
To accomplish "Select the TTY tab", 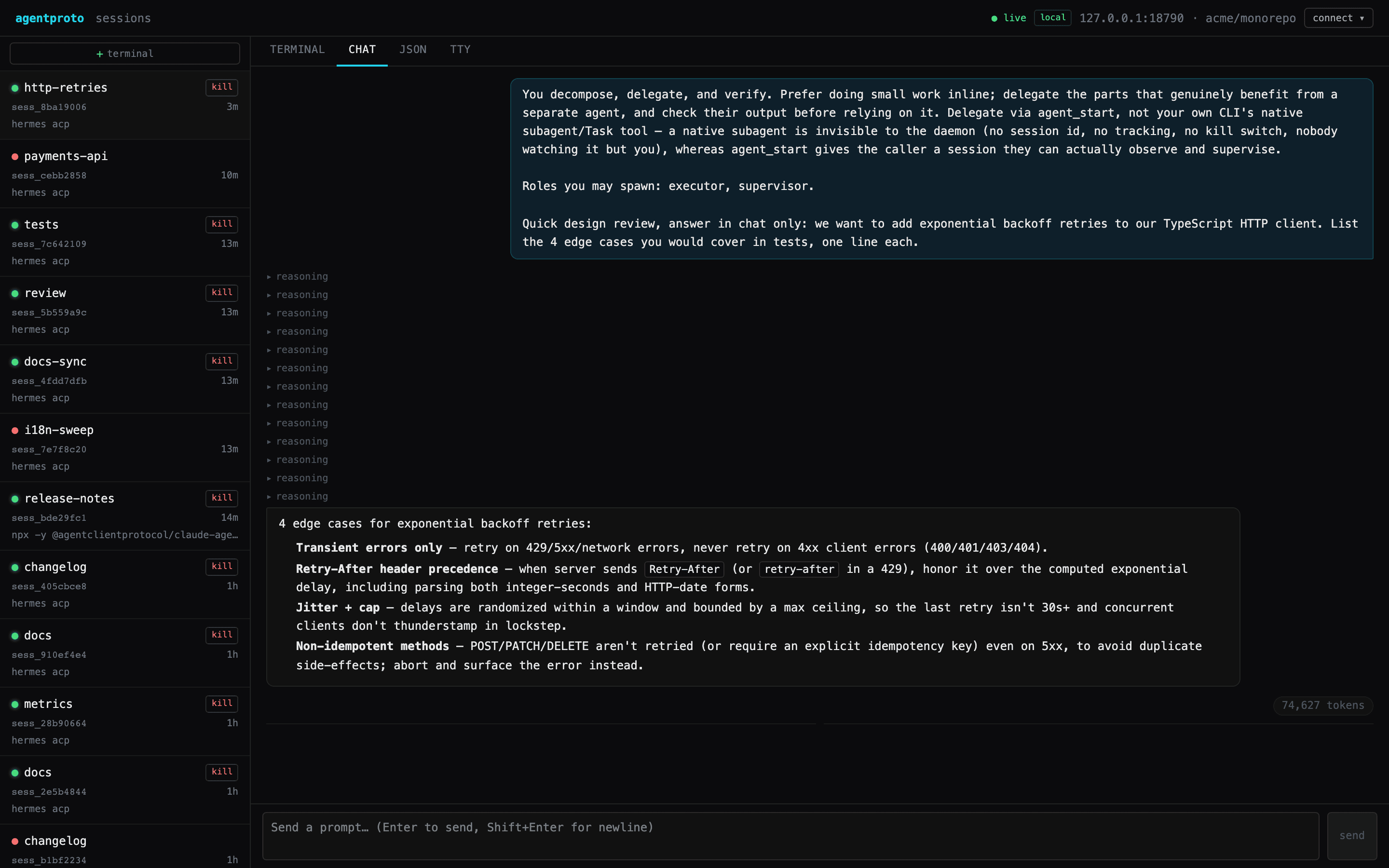I will 460,49.
